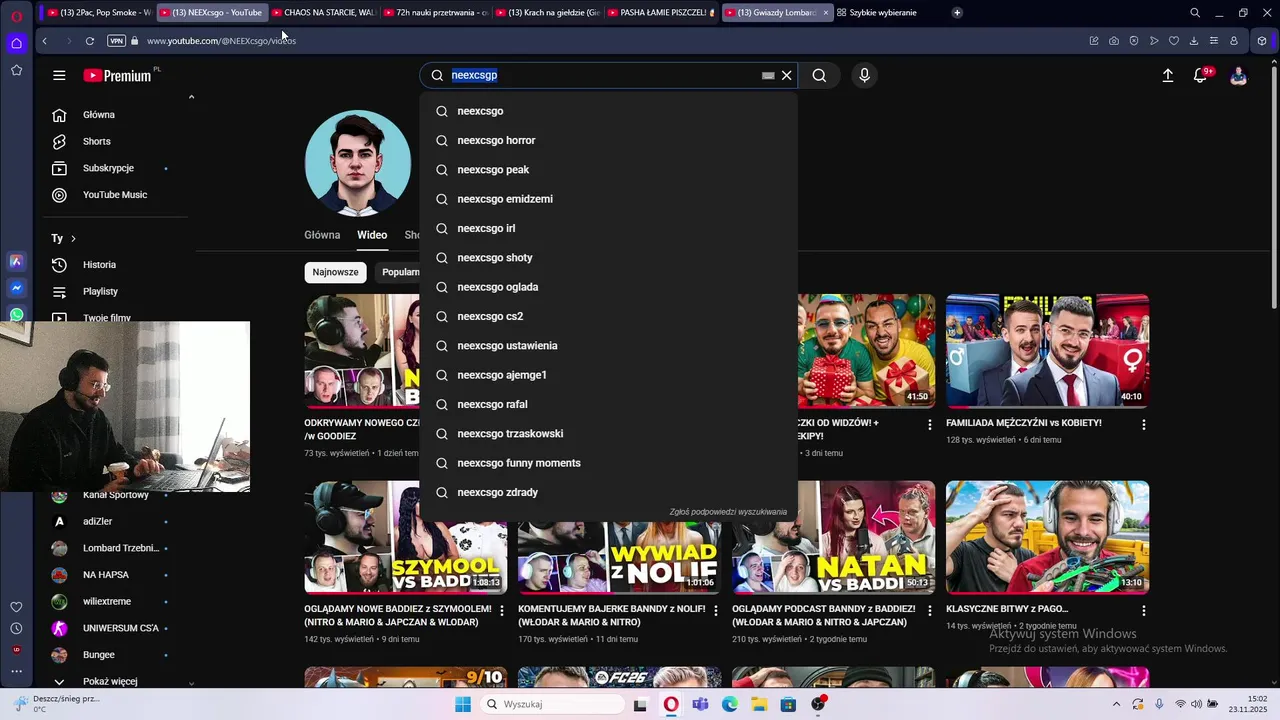Expand the Ty section chevron
The height and width of the screenshot is (720, 1280).
click(73, 238)
